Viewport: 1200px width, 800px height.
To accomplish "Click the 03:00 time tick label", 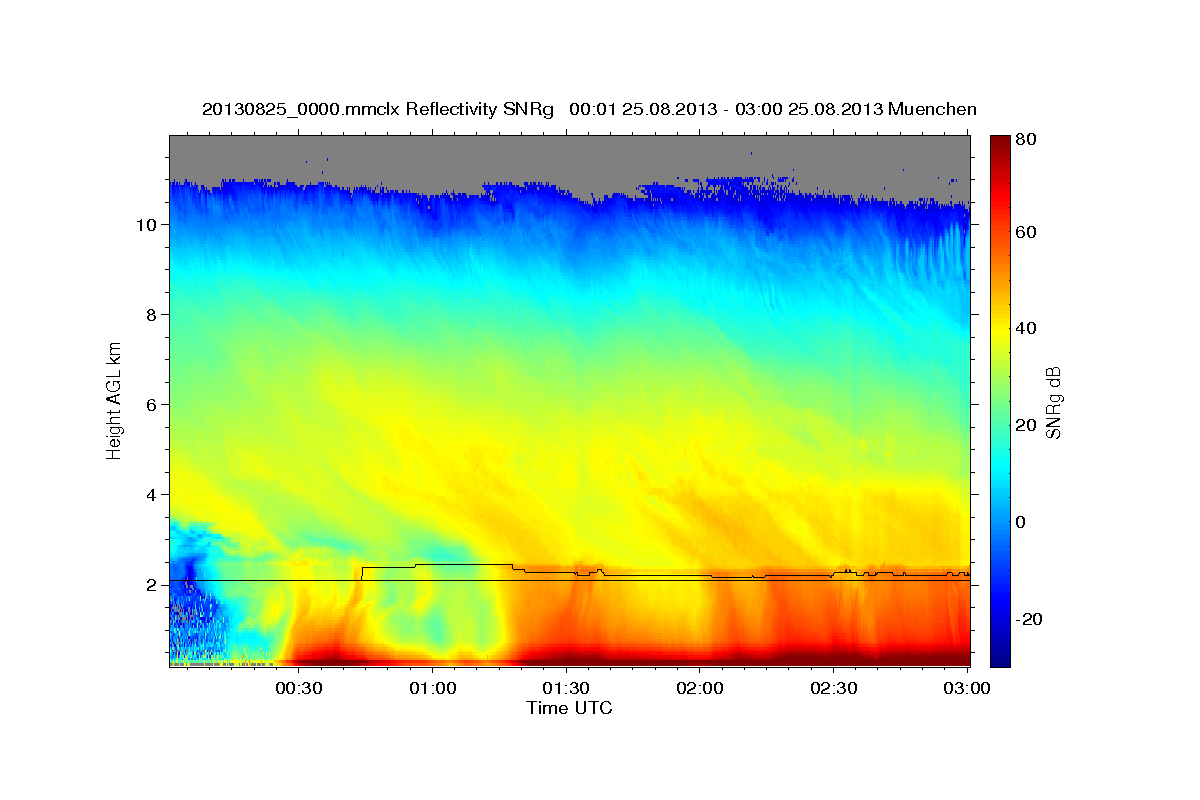I will [968, 689].
